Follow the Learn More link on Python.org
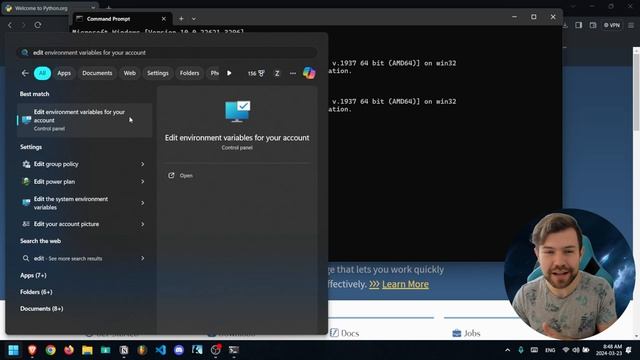 (x=405, y=284)
